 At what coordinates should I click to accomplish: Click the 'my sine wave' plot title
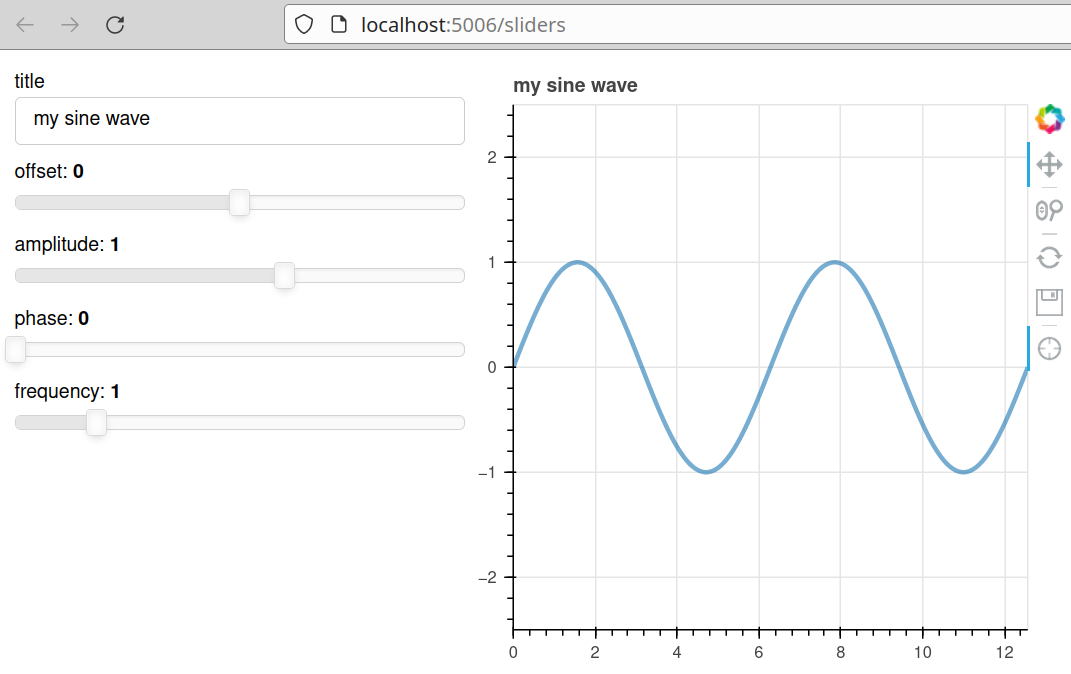coord(575,86)
